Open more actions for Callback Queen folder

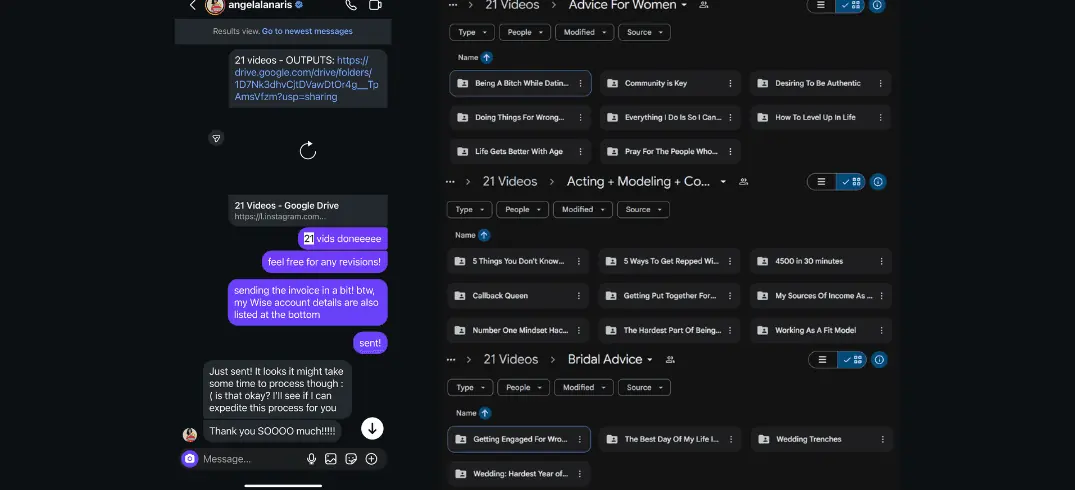click(x=579, y=296)
